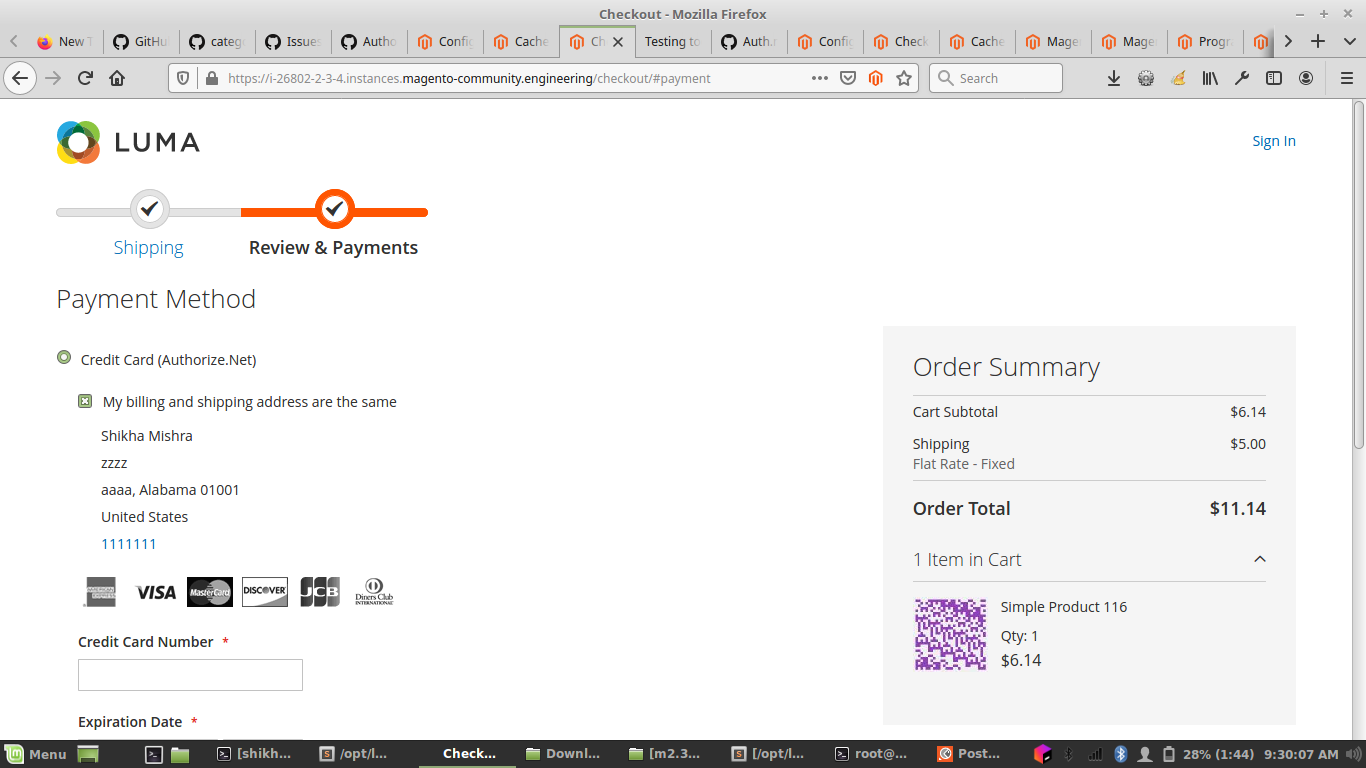
Task: Uncheck billing and shipping address same checkbox
Action: pyautogui.click(x=85, y=401)
